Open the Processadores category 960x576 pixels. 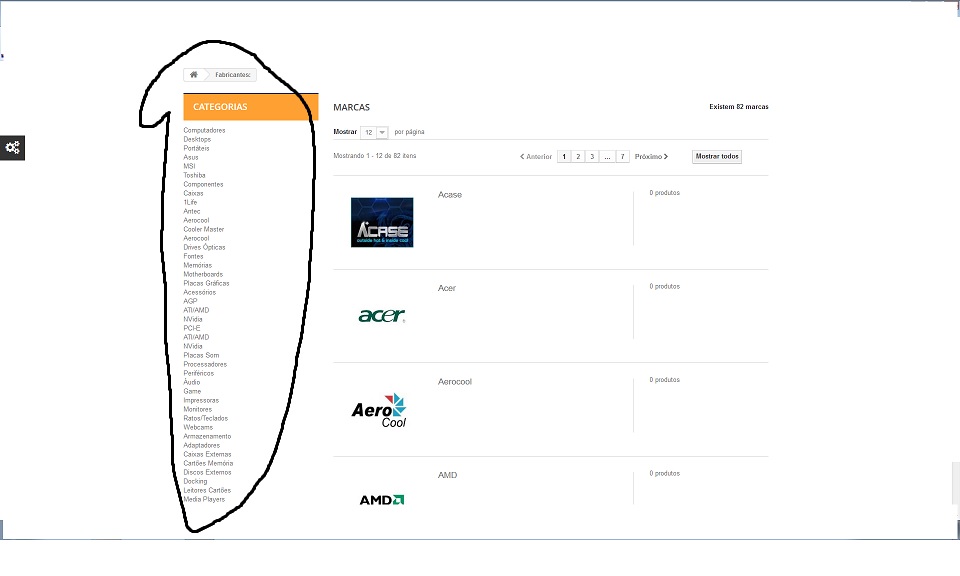205,364
